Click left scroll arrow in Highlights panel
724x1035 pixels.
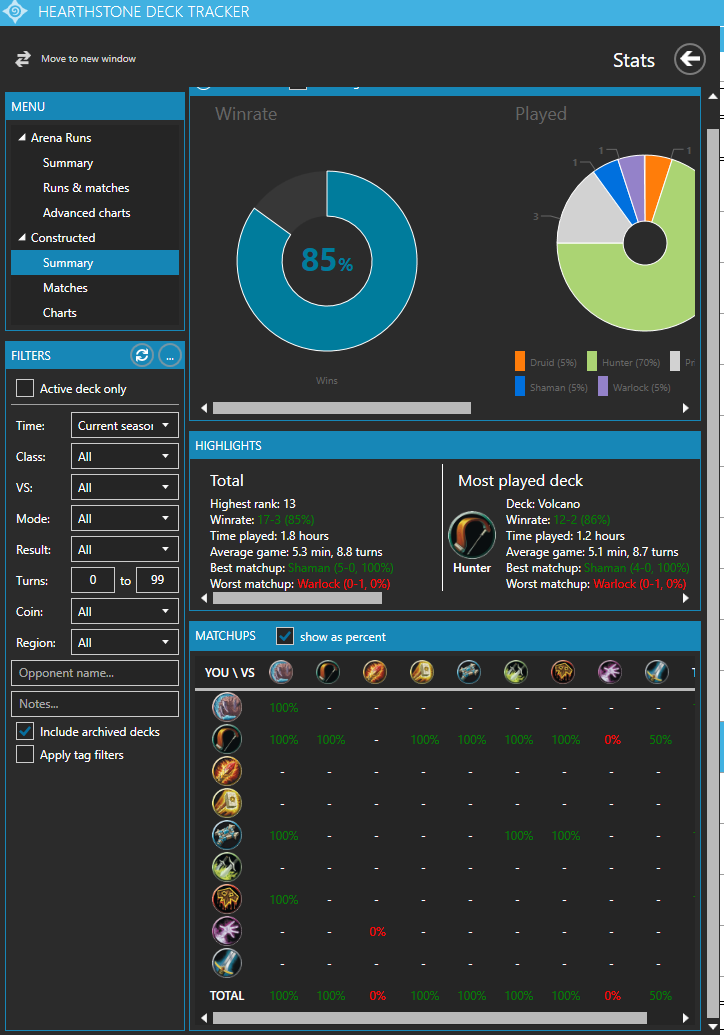coord(204,598)
